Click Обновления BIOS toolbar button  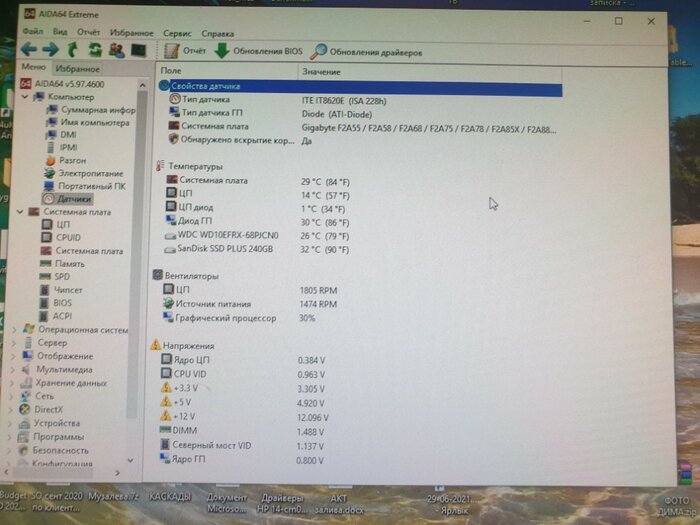coord(258,51)
